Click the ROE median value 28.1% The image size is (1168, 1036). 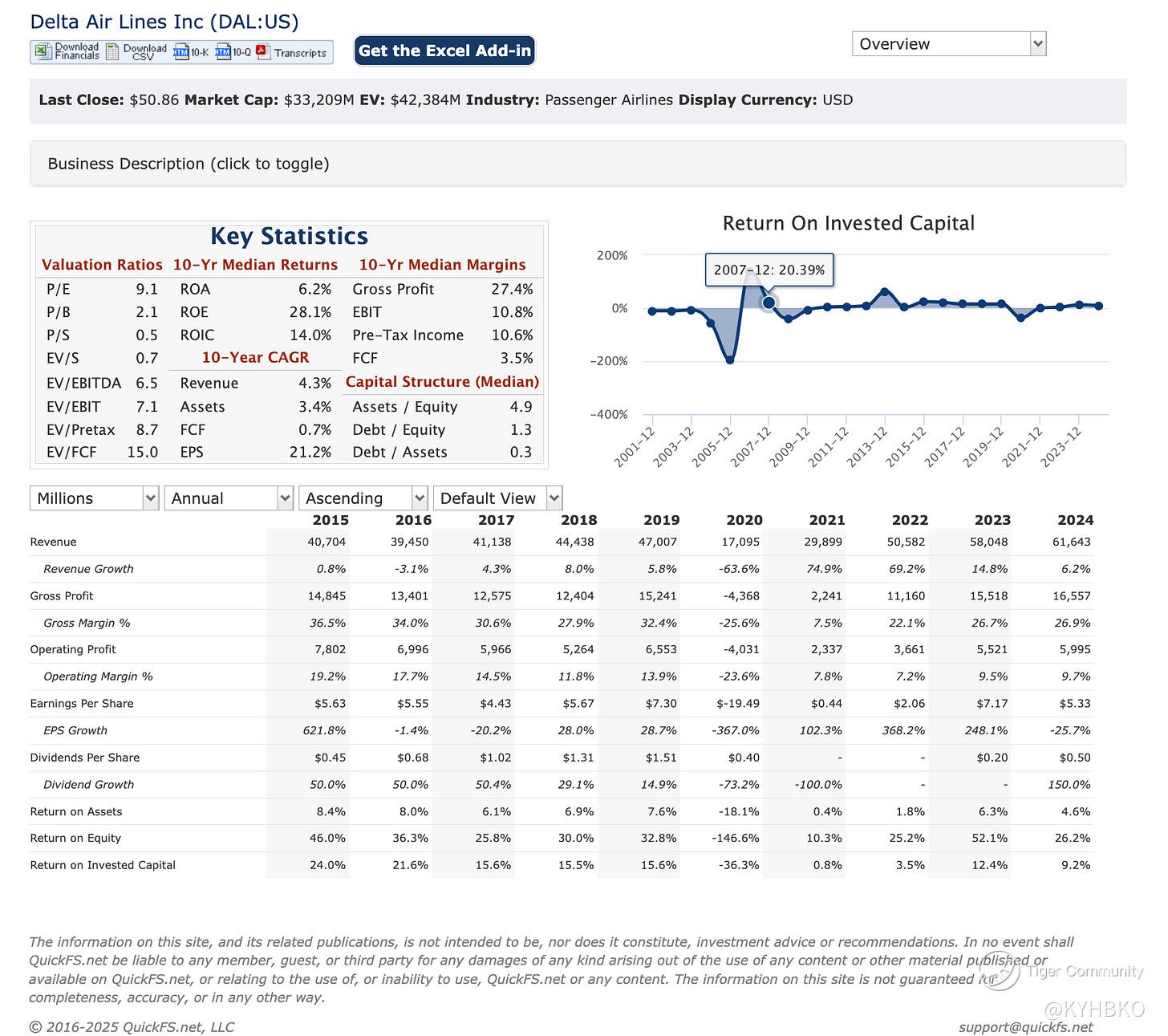310,312
